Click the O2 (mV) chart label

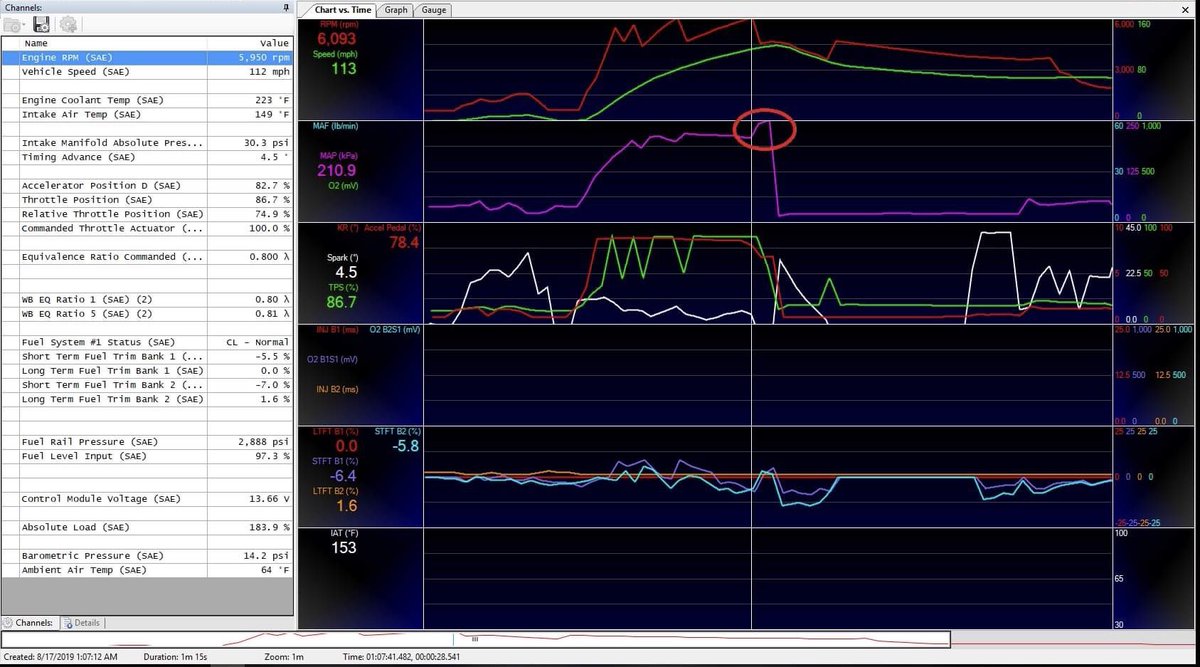click(342, 185)
